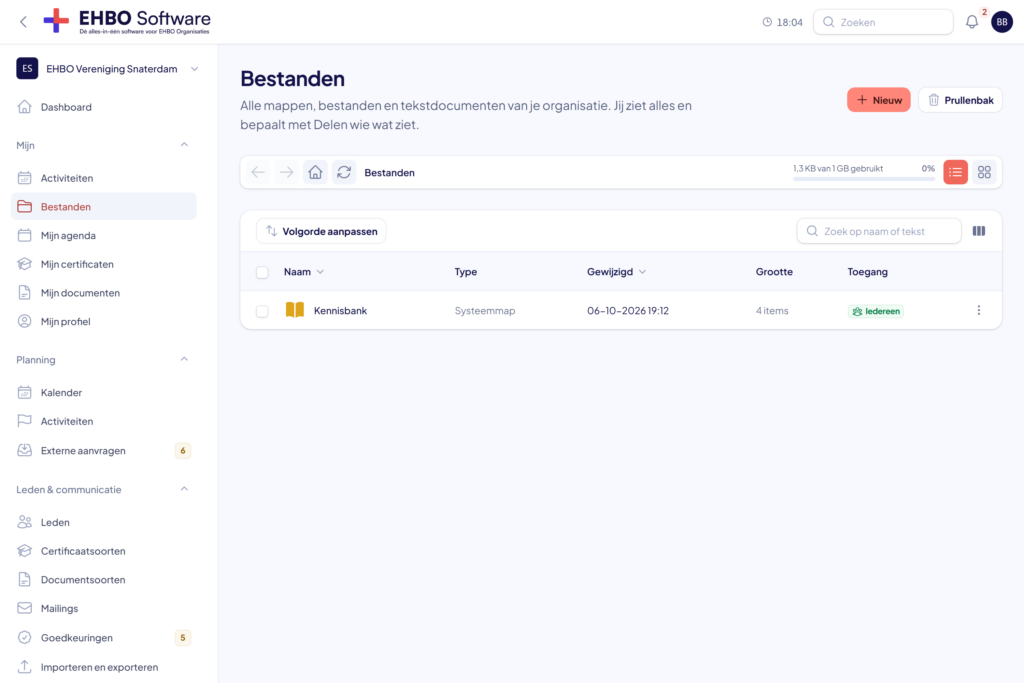Open Mailings in the sidebar

[x=104, y=609]
